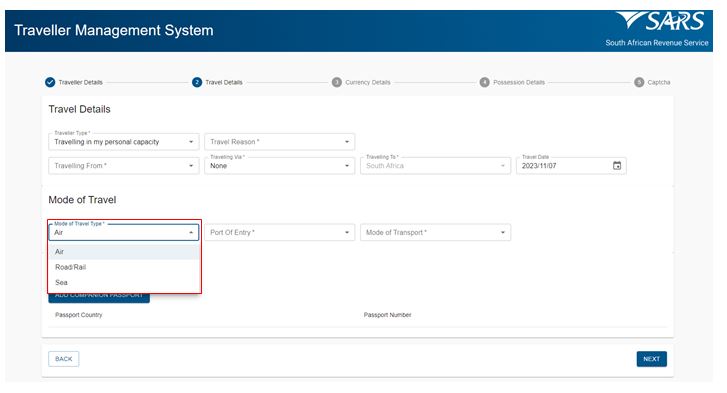The width and height of the screenshot is (727, 393).
Task: Open the Traveller Type dropdown
Action: tap(124, 141)
